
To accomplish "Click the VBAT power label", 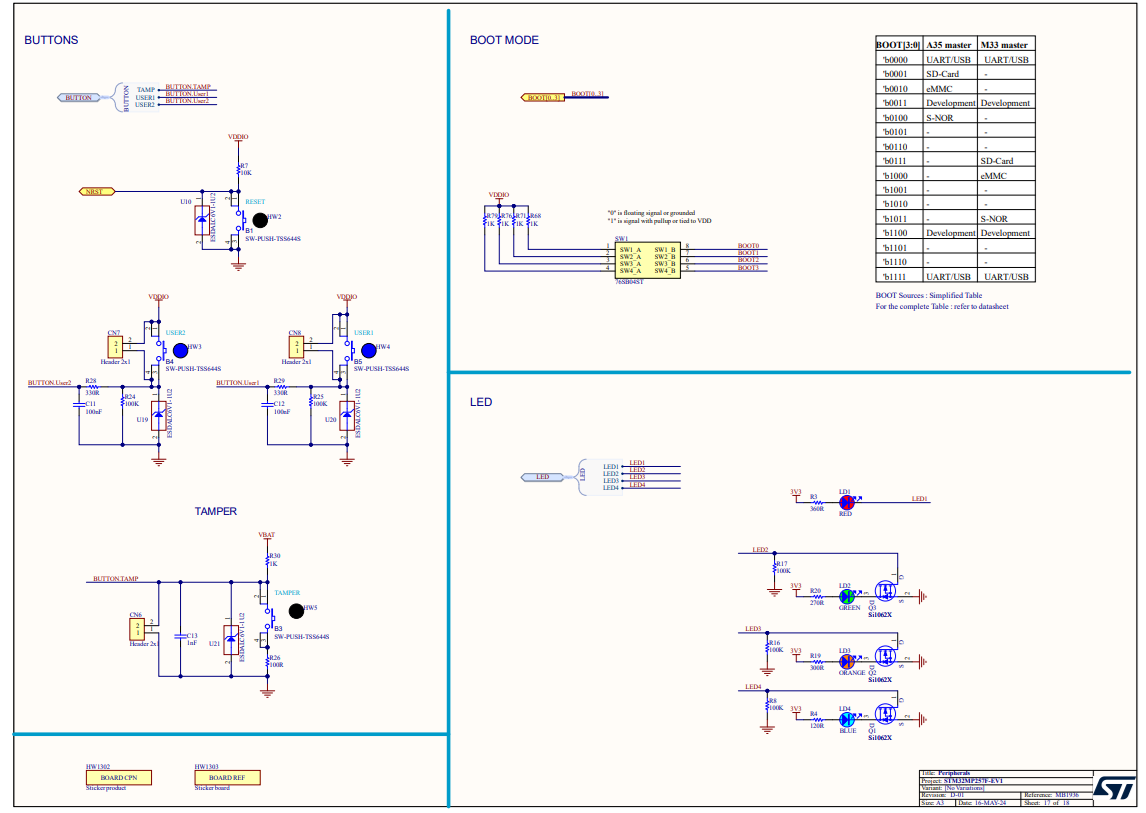I will [x=267, y=534].
